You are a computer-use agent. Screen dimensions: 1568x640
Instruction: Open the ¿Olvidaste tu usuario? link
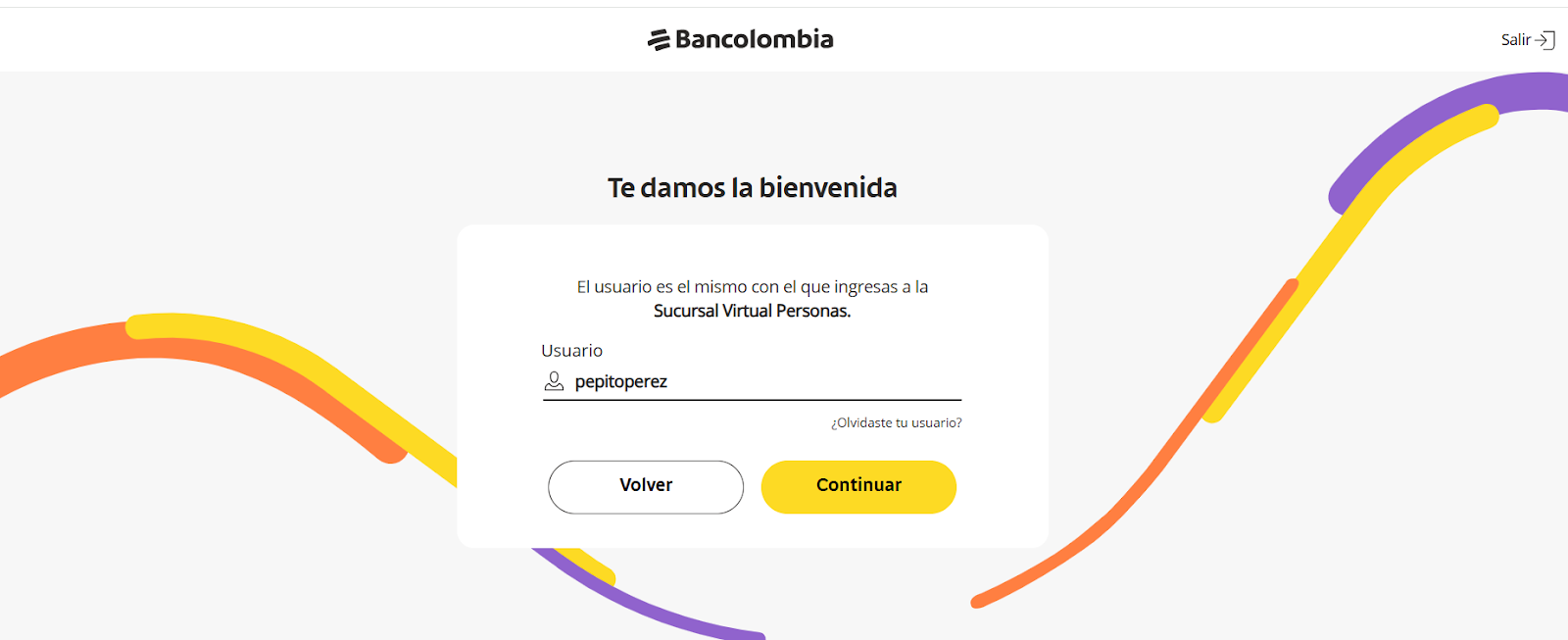[x=896, y=422]
